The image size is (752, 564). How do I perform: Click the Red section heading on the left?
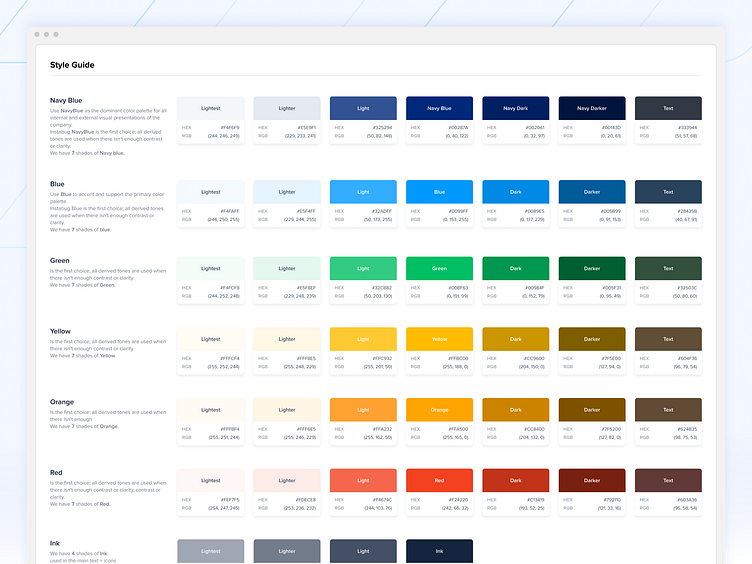click(x=58, y=472)
